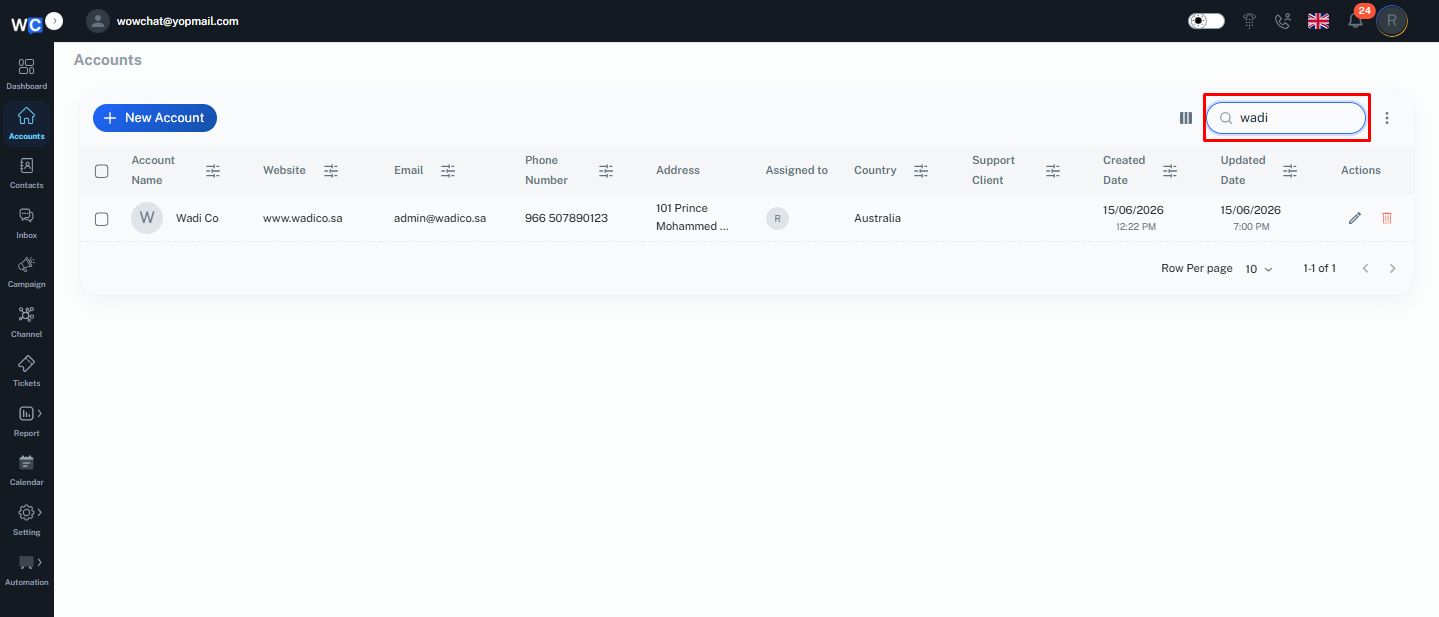Click the Wadi Co account name
This screenshot has width=1439, height=617.
[x=197, y=218]
